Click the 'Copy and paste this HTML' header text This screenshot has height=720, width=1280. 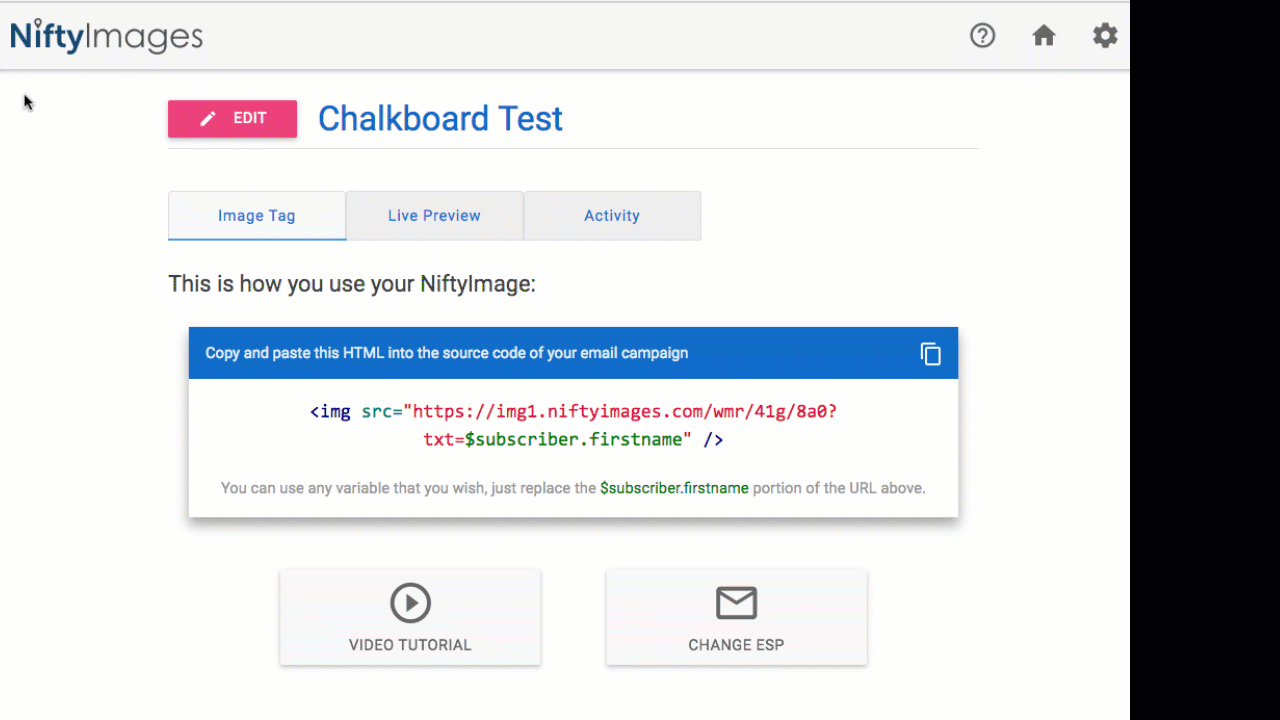click(x=447, y=353)
